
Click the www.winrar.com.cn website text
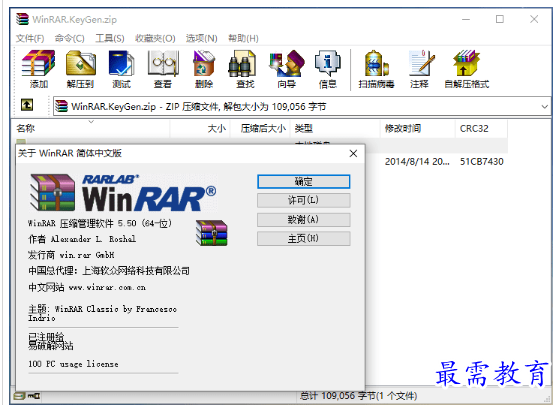[x=107, y=287]
